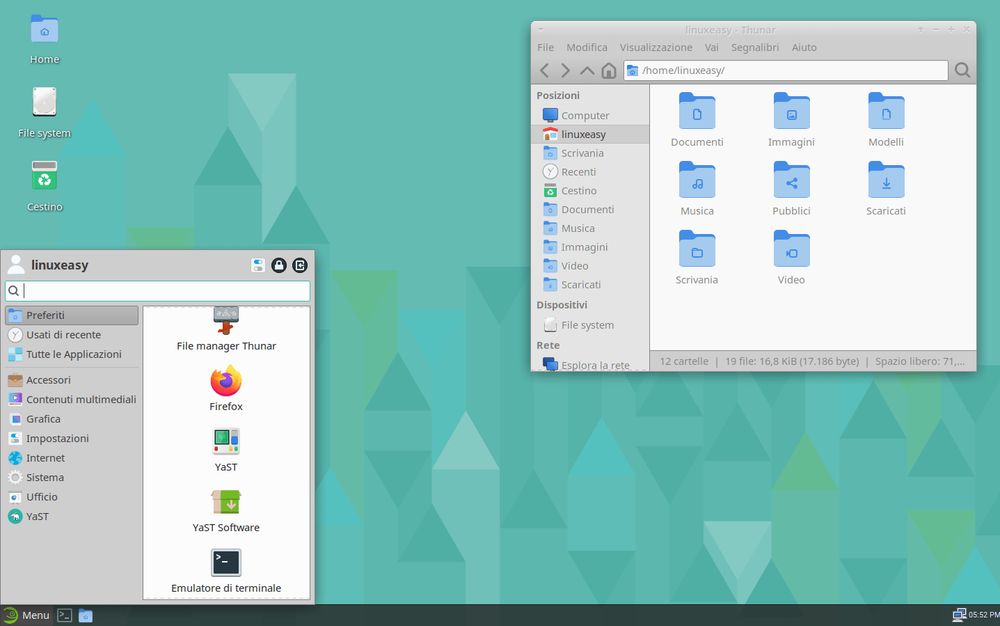Open the Cestino desktop trash icon
This screenshot has width=1000, height=626.
(45, 175)
